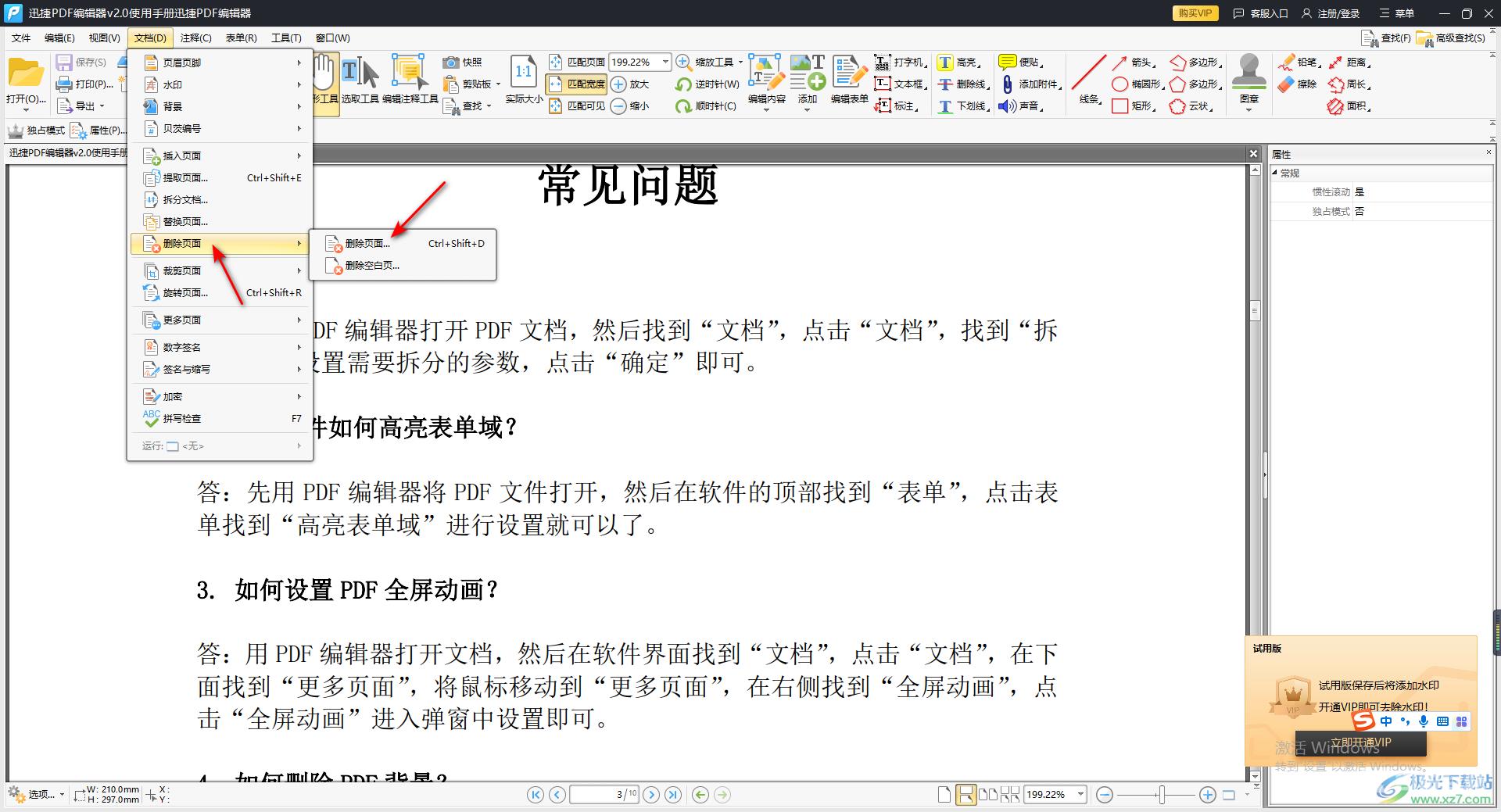Click 拆分文档... menu entry

pos(220,199)
